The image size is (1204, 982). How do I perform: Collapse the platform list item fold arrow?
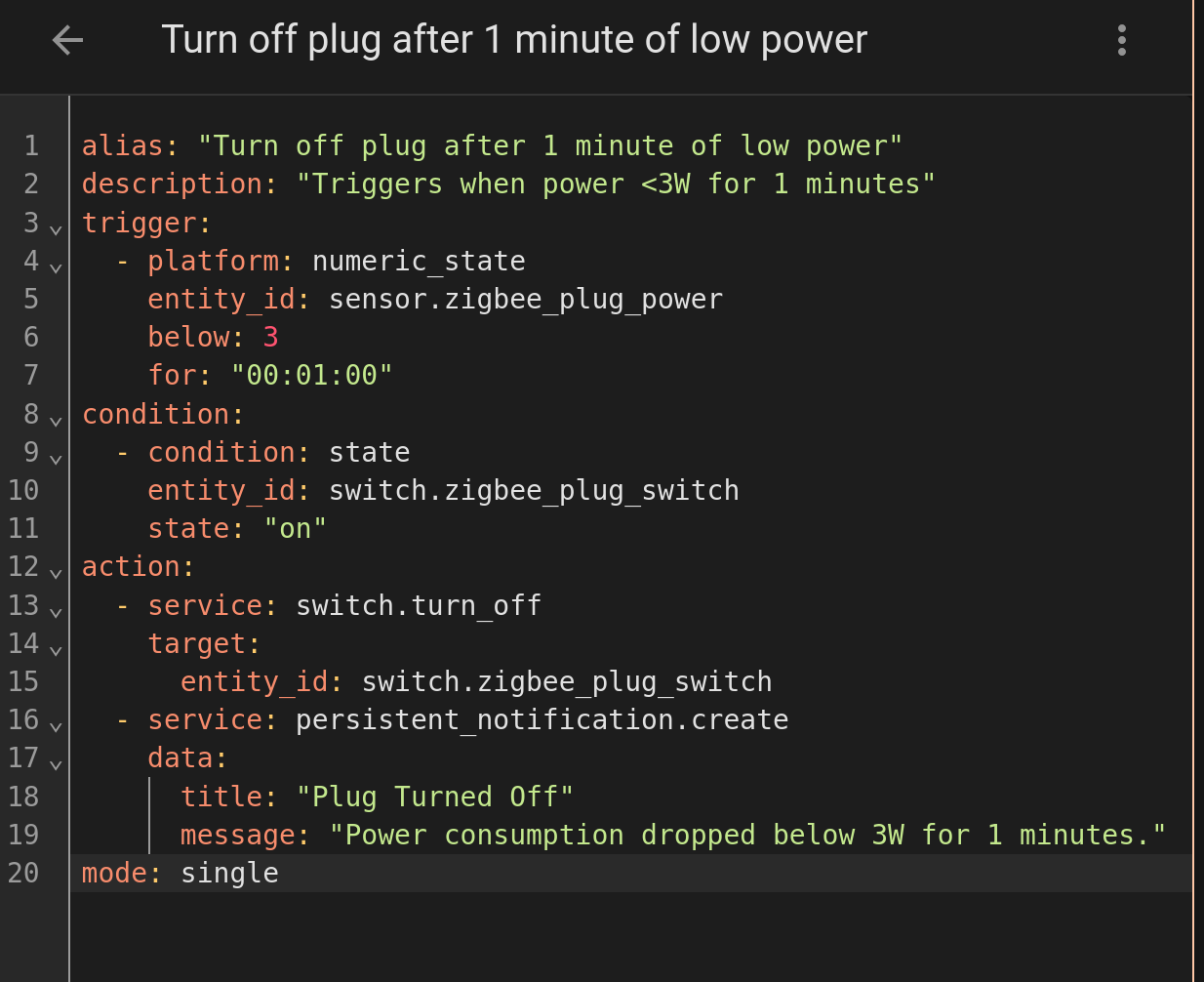click(x=56, y=266)
